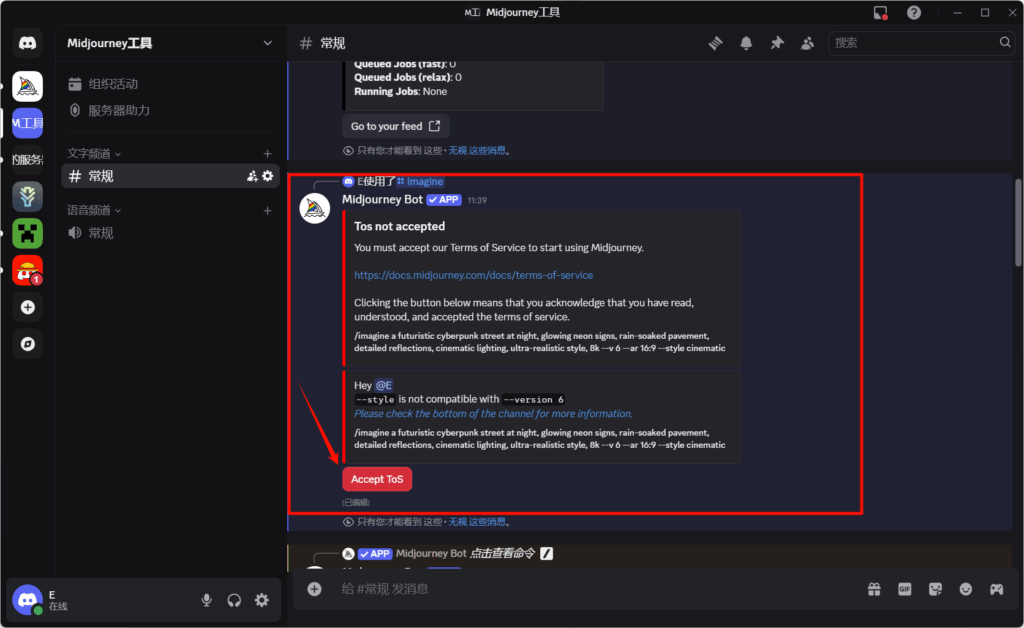This screenshot has width=1024, height=628.
Task: Click the Midjourney Bot name at 11:39
Action: (x=382, y=200)
